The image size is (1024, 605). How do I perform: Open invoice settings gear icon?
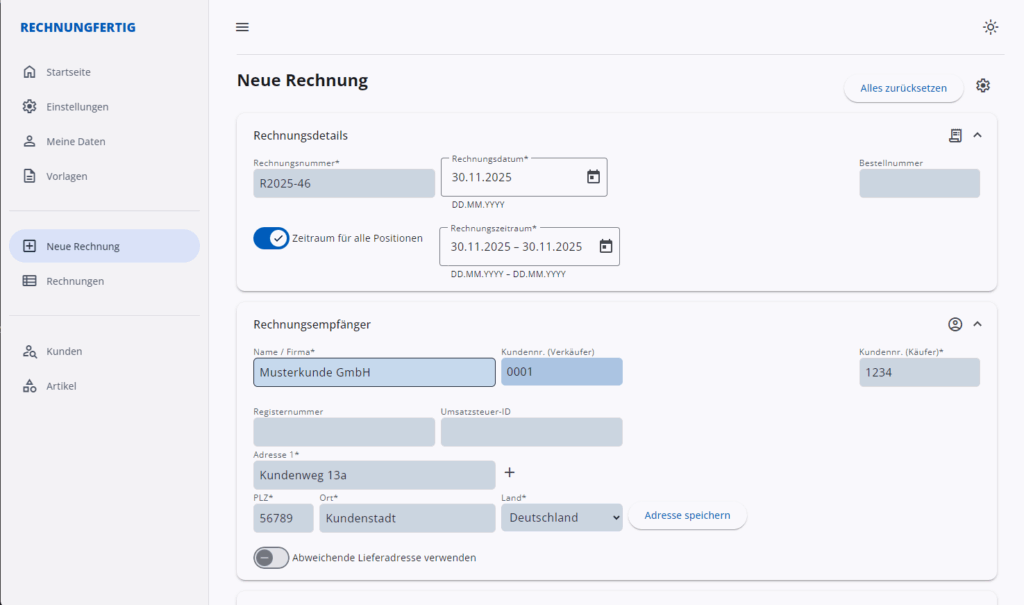click(x=983, y=86)
